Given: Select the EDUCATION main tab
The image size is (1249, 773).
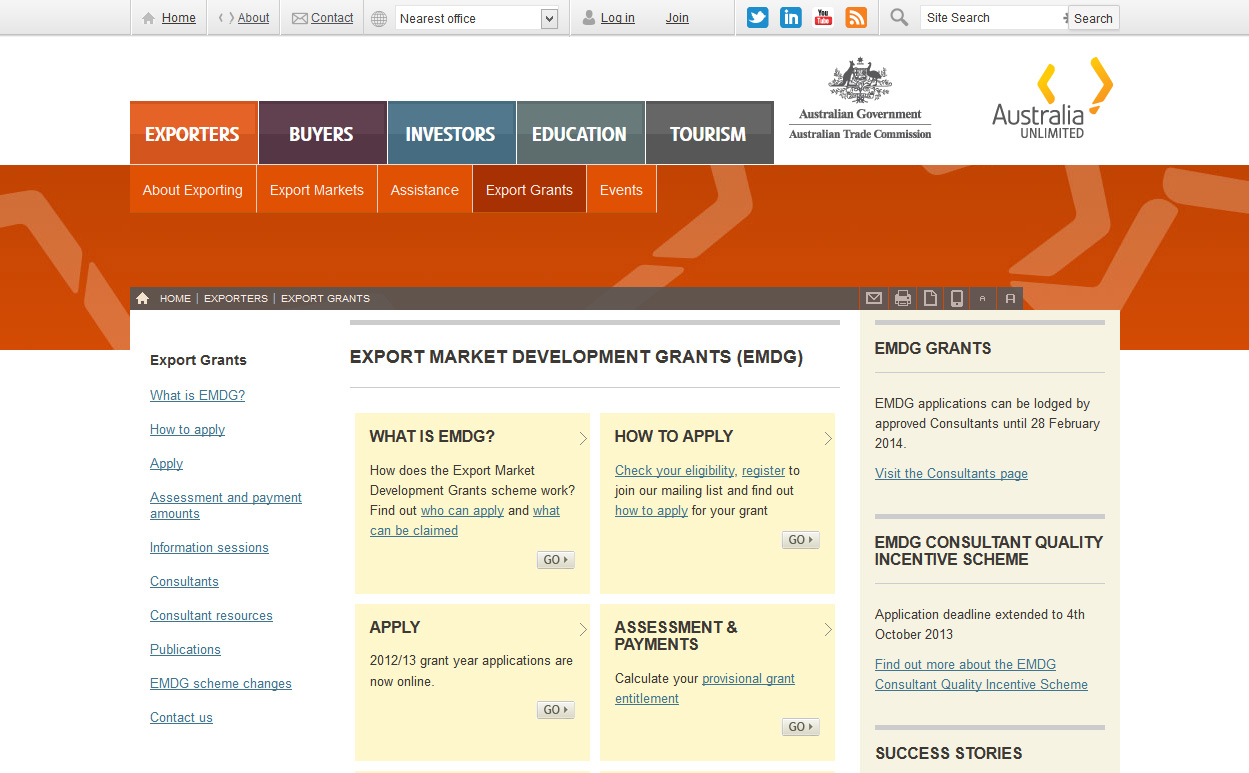Looking at the screenshot, I should pyautogui.click(x=580, y=133).
